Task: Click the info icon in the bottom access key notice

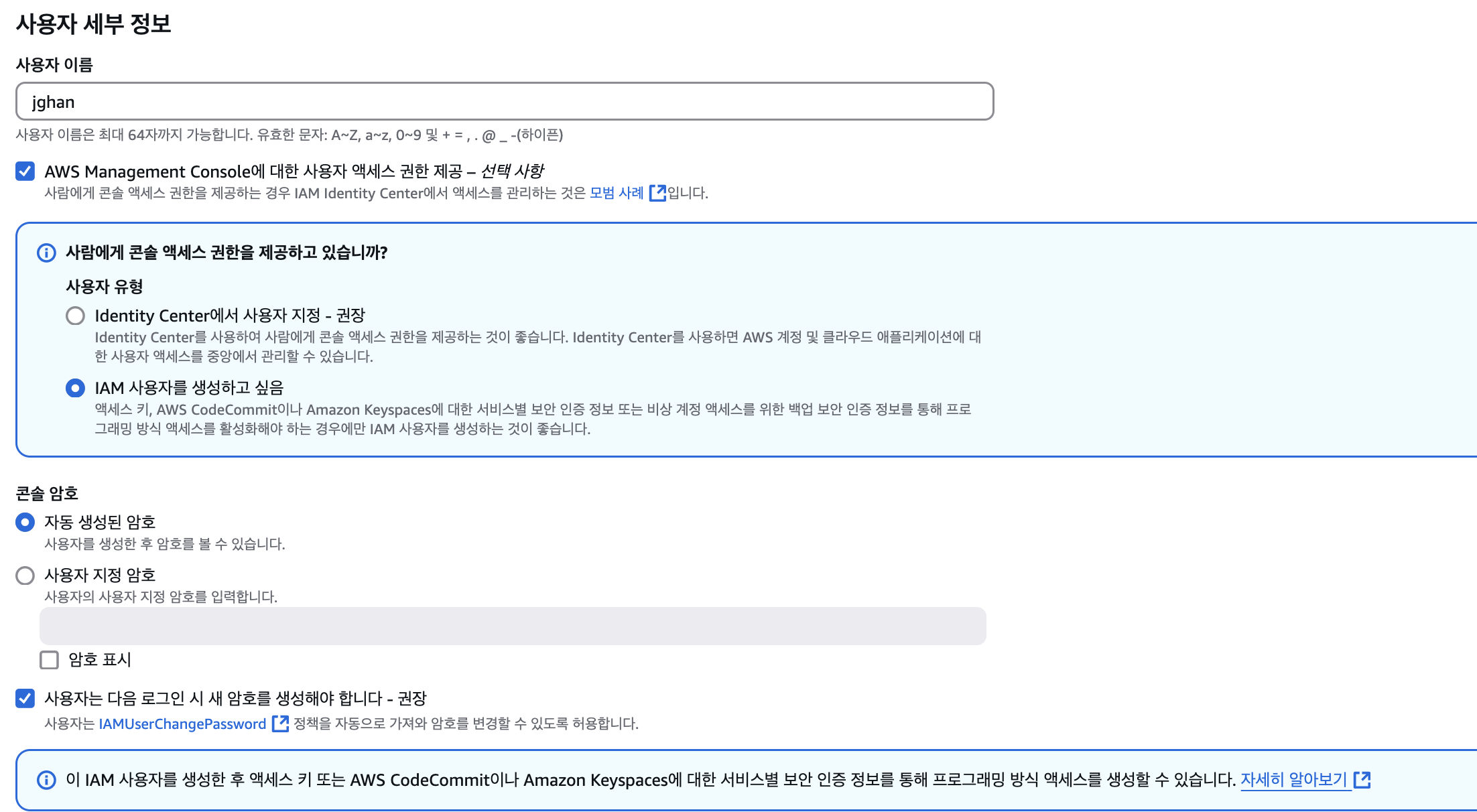Action: (46, 781)
